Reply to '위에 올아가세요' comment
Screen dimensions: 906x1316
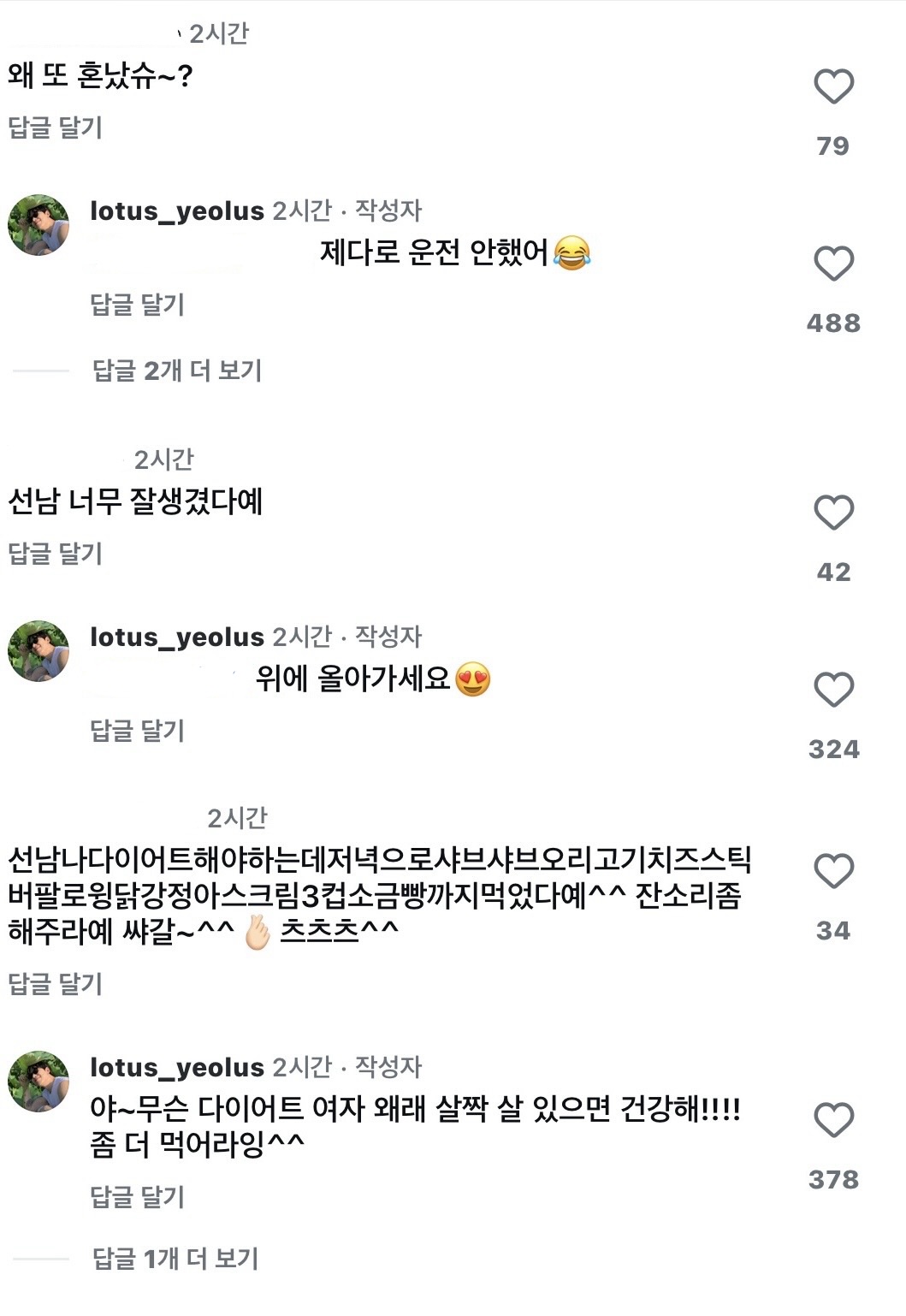pos(137,731)
